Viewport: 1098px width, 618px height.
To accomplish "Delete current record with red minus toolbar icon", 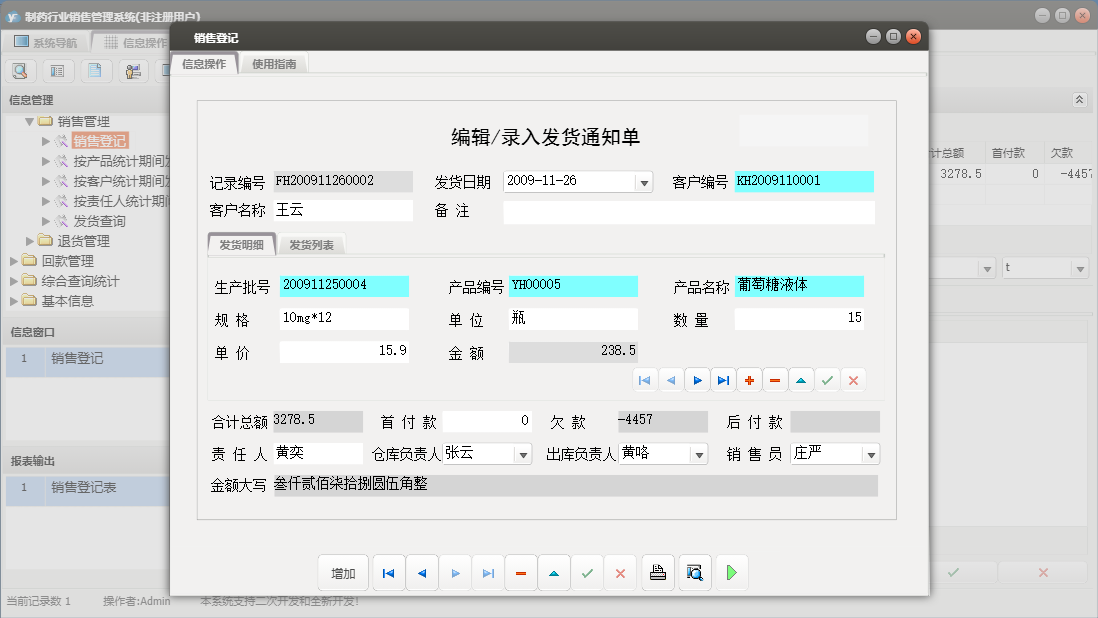I will [x=520, y=572].
